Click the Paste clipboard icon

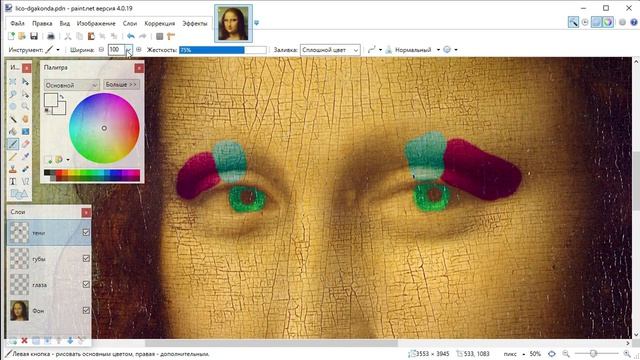tap(91, 36)
